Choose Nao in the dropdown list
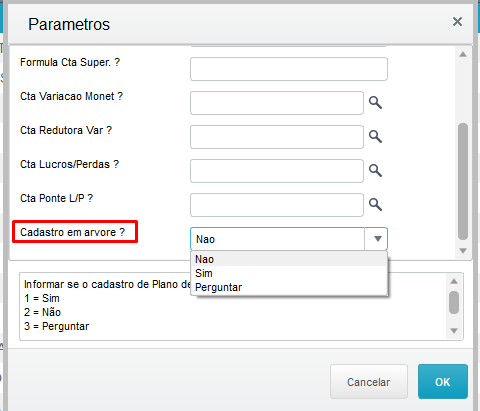The height and width of the screenshot is (411, 480). point(289,259)
